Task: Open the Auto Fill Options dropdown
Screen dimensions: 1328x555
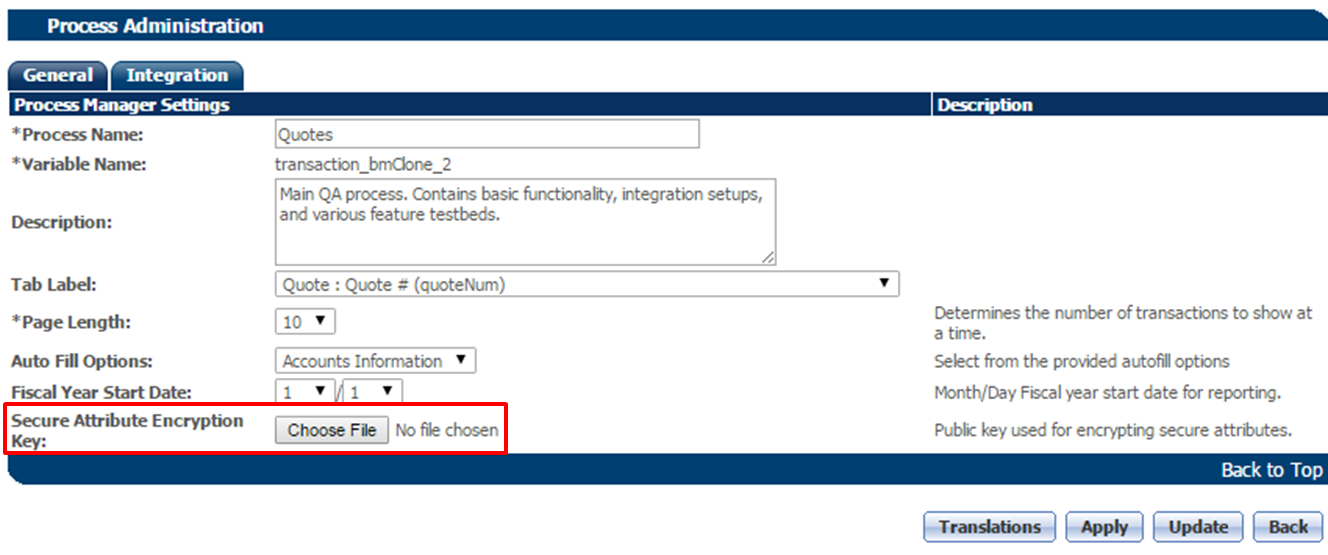Action: pyautogui.click(x=375, y=361)
